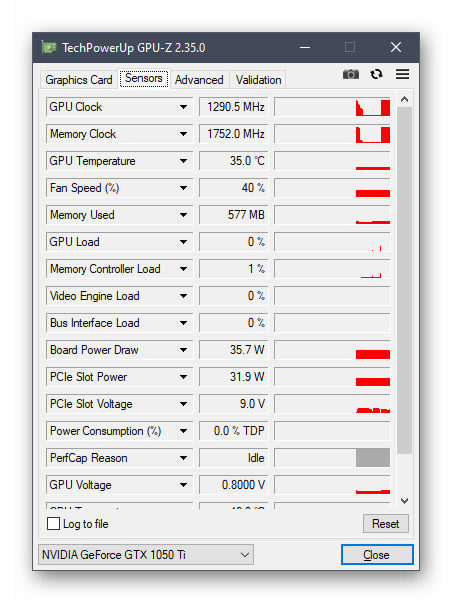452x603 pixels.
Task: Click the PCIe Slot Voltage graph
Action: point(332,404)
